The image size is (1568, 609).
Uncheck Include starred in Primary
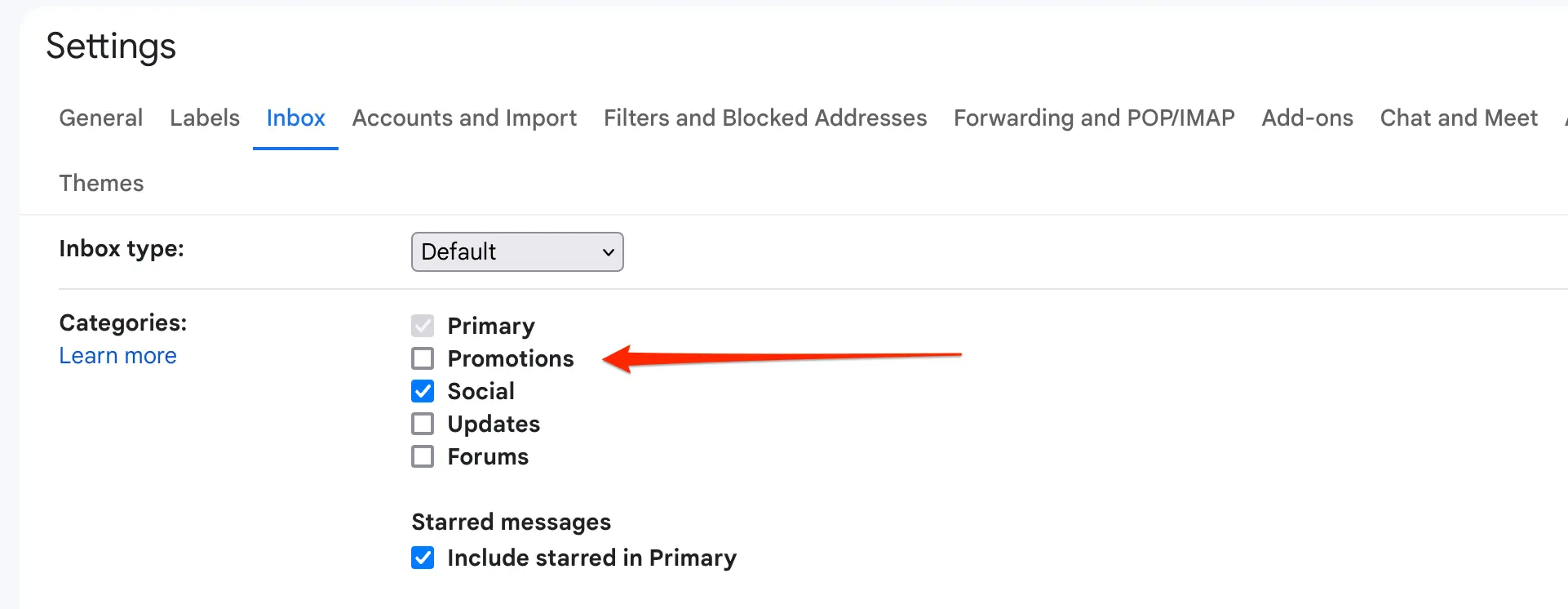click(423, 558)
